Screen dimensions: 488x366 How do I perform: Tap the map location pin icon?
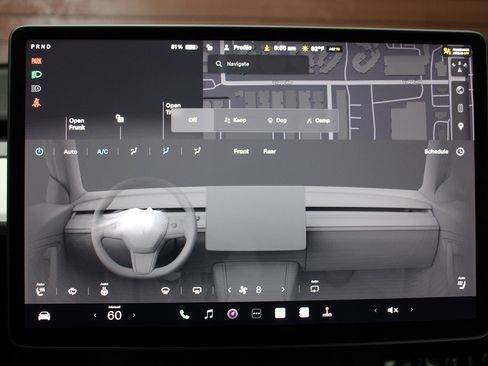coord(461,127)
